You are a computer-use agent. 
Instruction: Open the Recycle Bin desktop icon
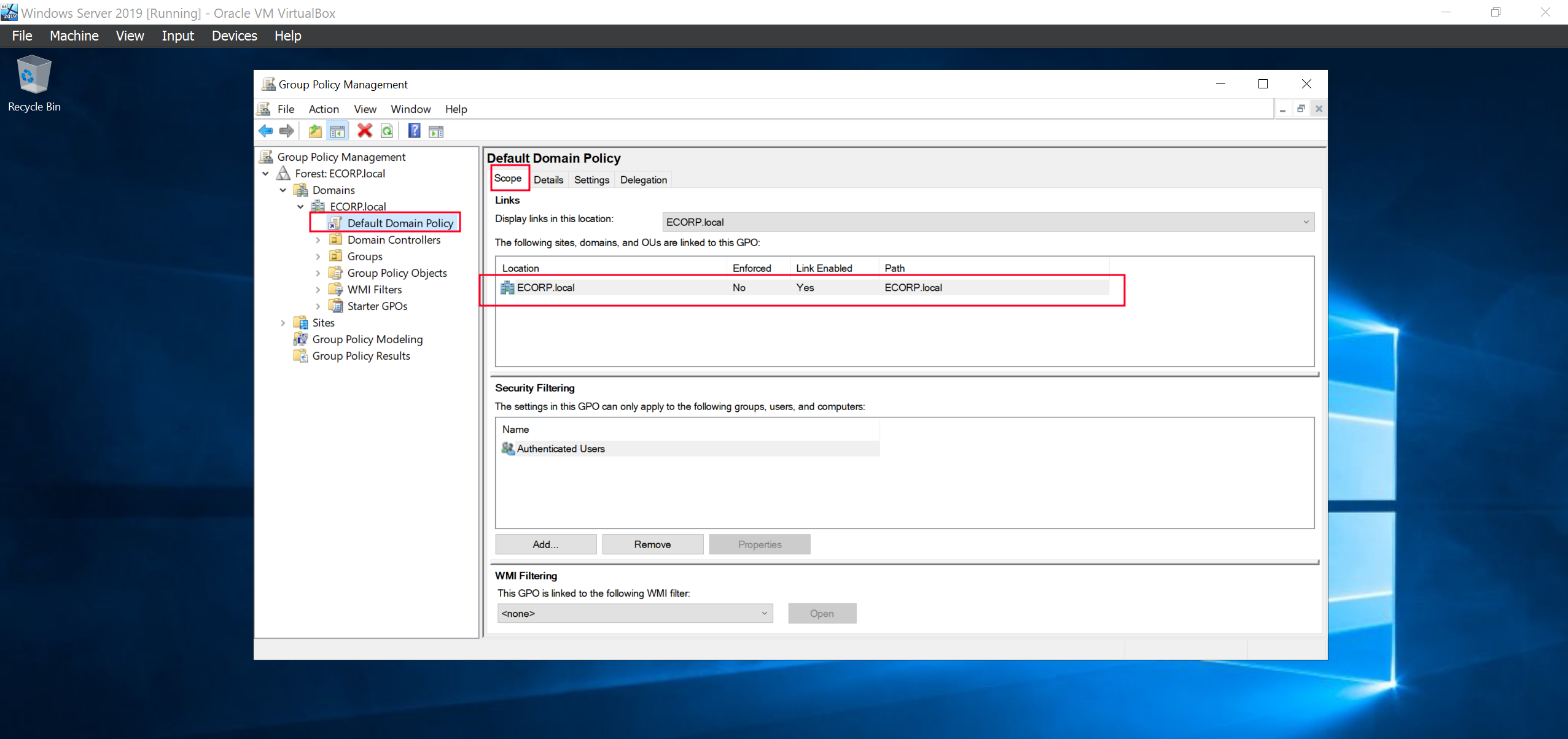[x=34, y=84]
